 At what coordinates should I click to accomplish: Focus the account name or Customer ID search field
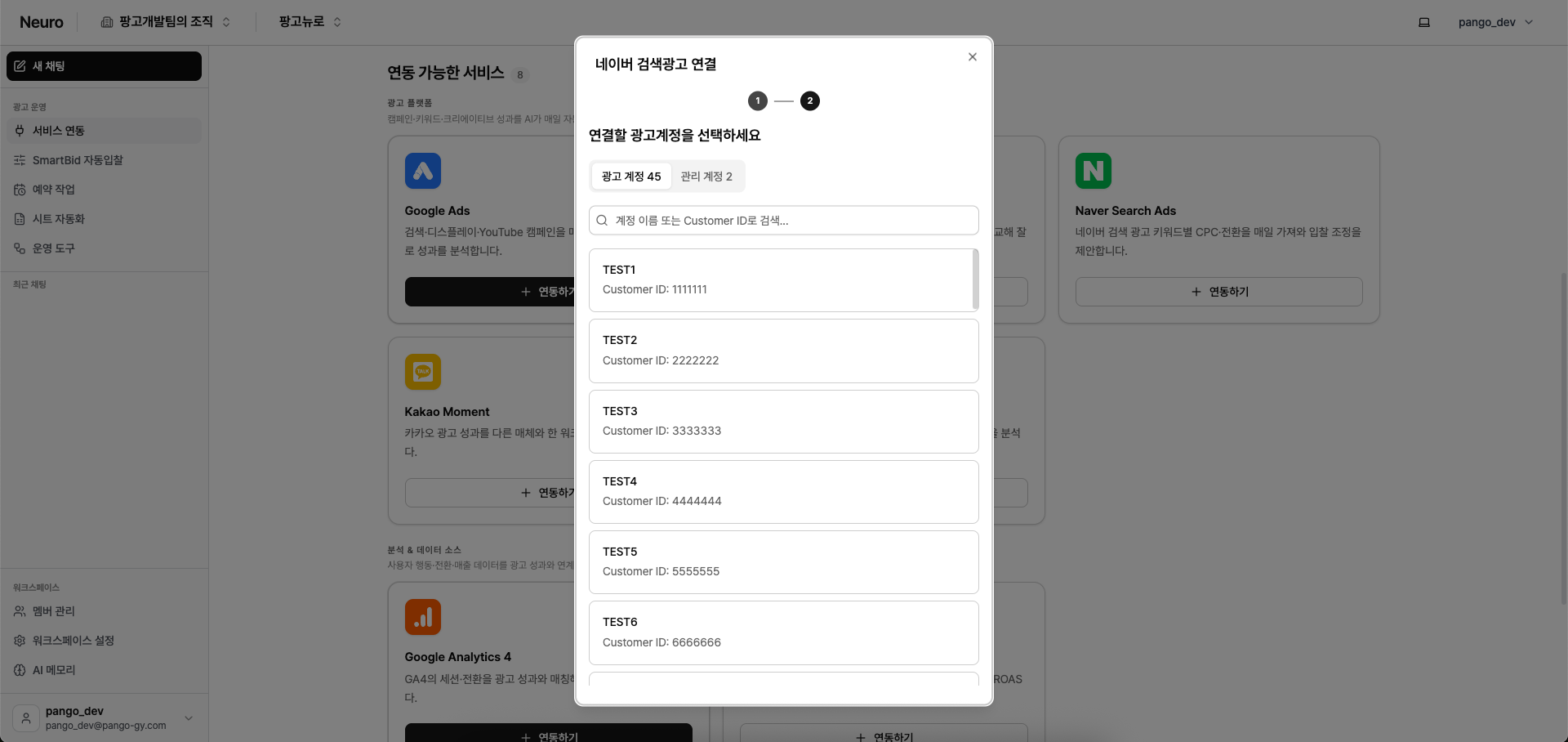point(783,221)
